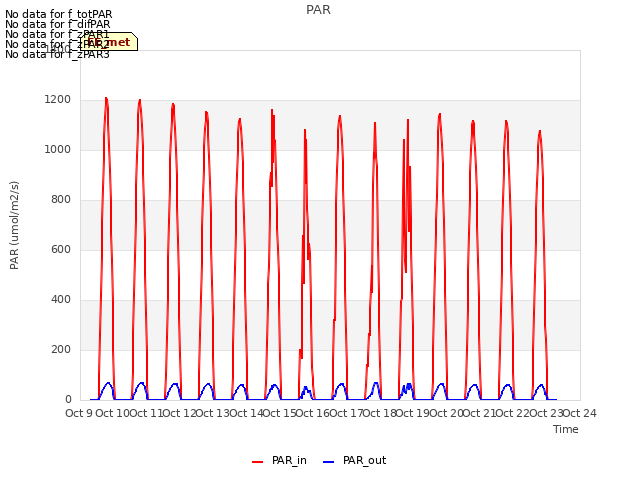Toggle the PAR_out legend entry

tap(355, 460)
